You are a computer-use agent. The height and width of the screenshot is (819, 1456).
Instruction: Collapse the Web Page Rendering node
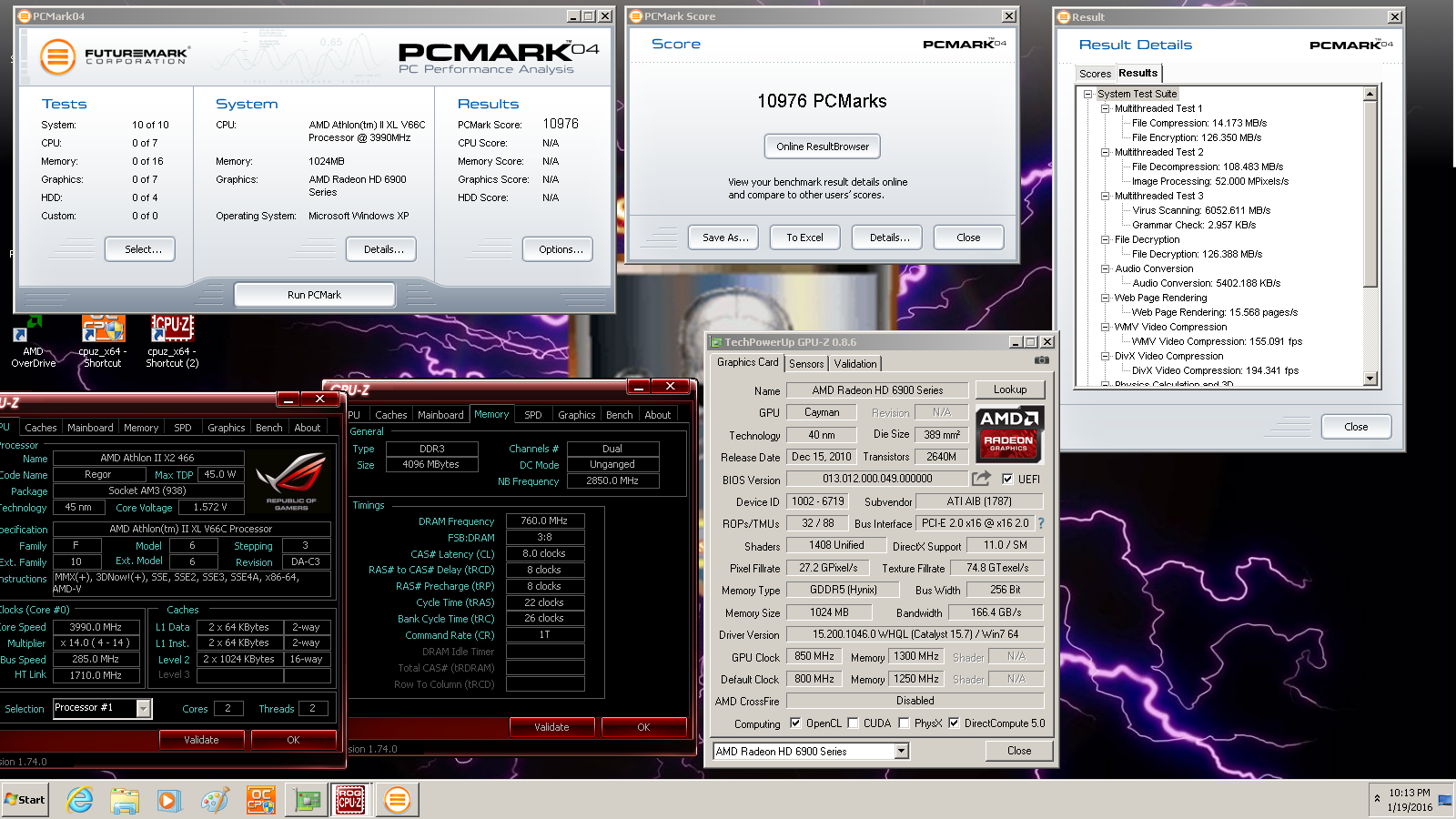point(1105,298)
